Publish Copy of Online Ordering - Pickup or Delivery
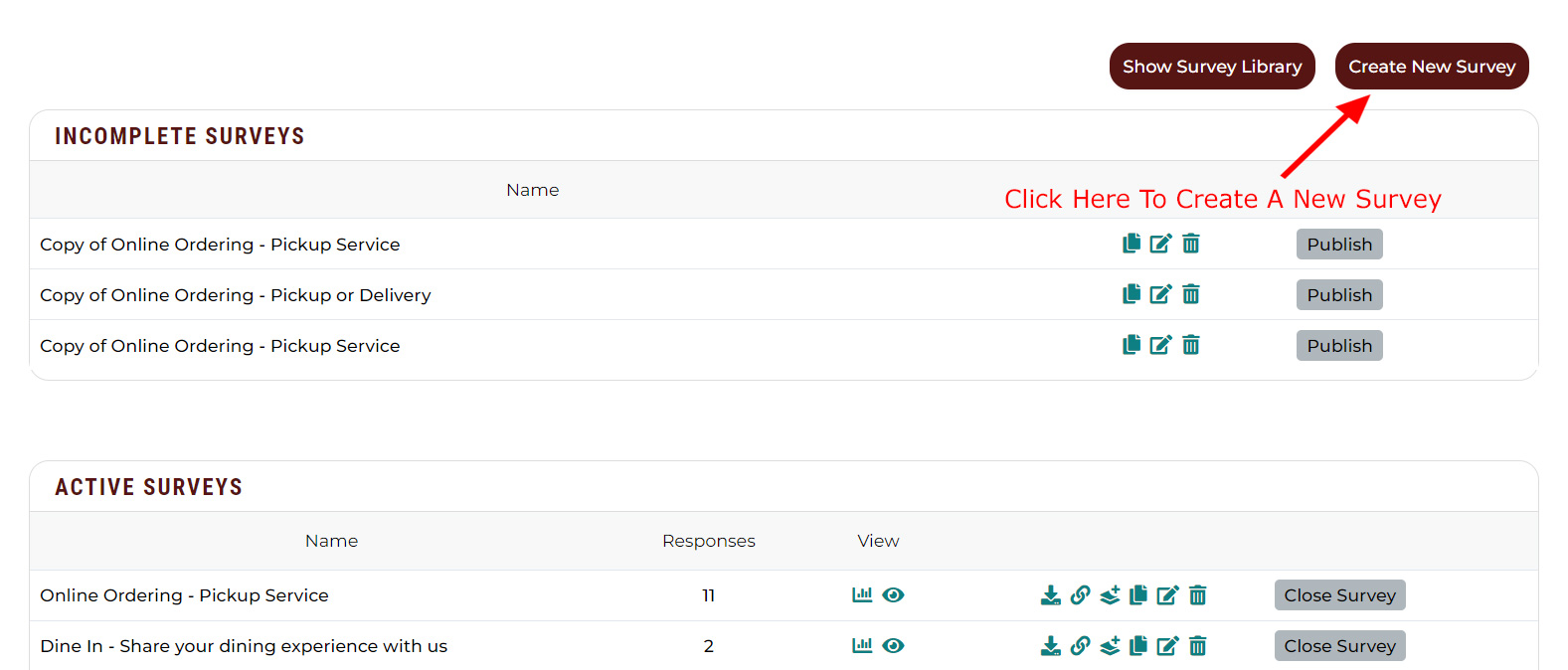 pos(1339,294)
